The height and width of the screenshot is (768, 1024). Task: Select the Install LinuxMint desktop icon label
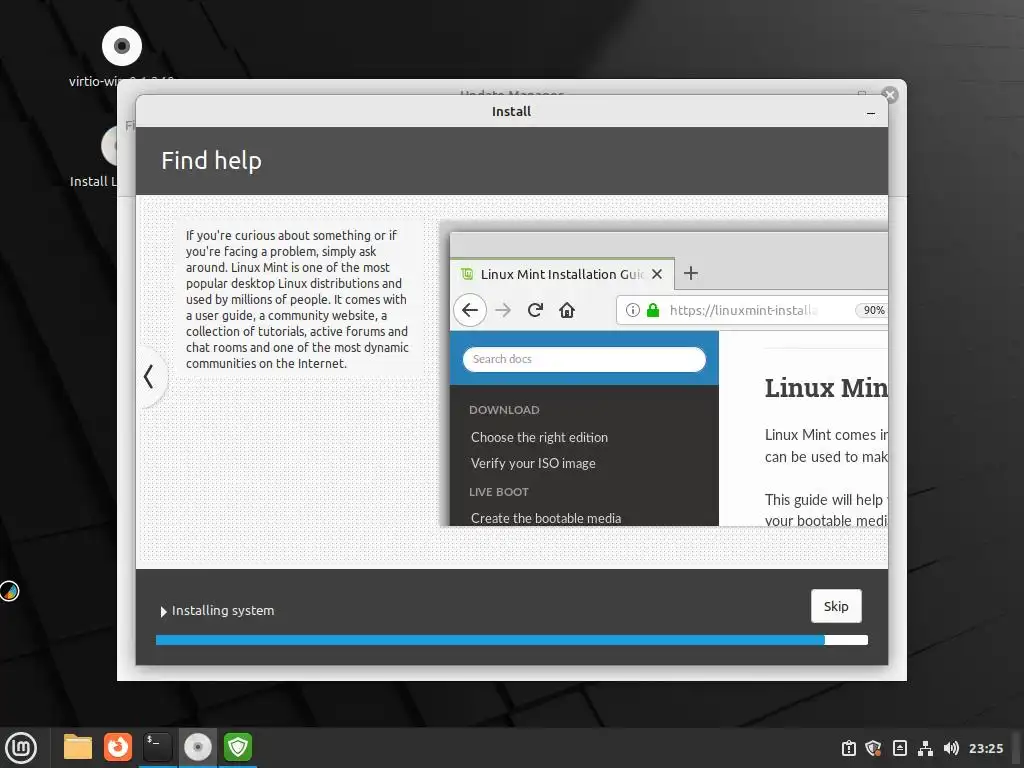93,182
